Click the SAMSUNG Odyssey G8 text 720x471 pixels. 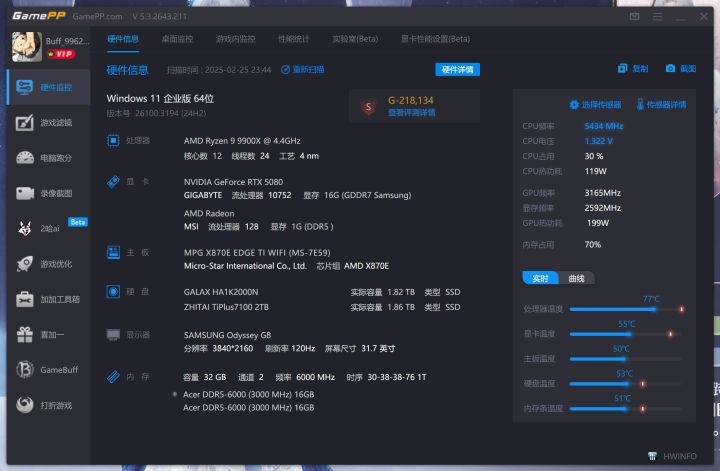227,335
